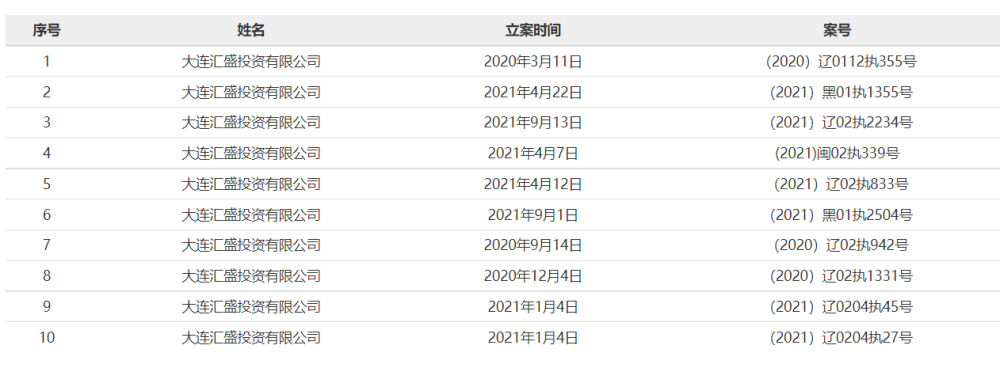Select company name in row 6
1000x368 pixels.
[x=251, y=215]
